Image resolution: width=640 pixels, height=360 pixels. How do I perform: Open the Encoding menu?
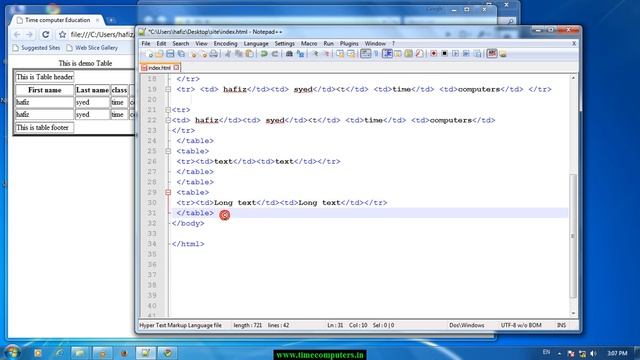pyautogui.click(x=225, y=43)
